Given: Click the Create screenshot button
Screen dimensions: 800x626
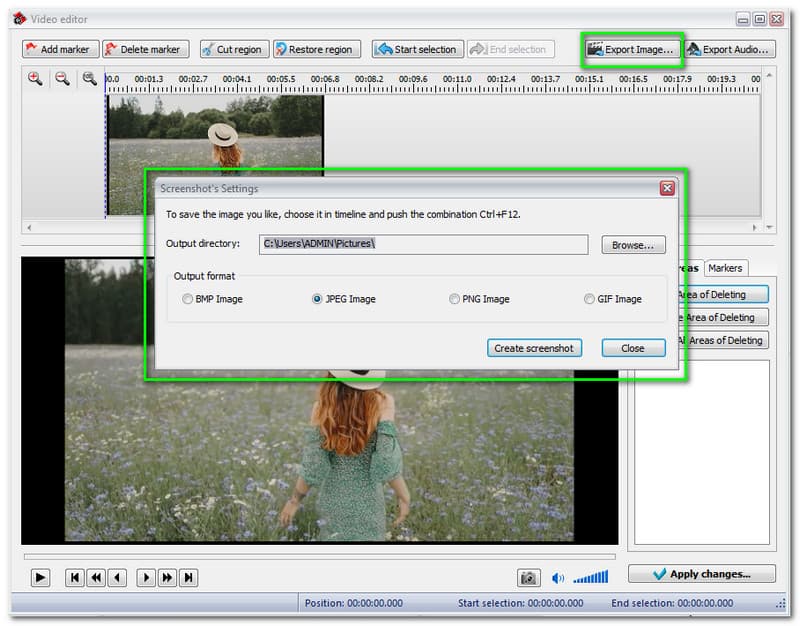Looking at the screenshot, I should (534, 348).
